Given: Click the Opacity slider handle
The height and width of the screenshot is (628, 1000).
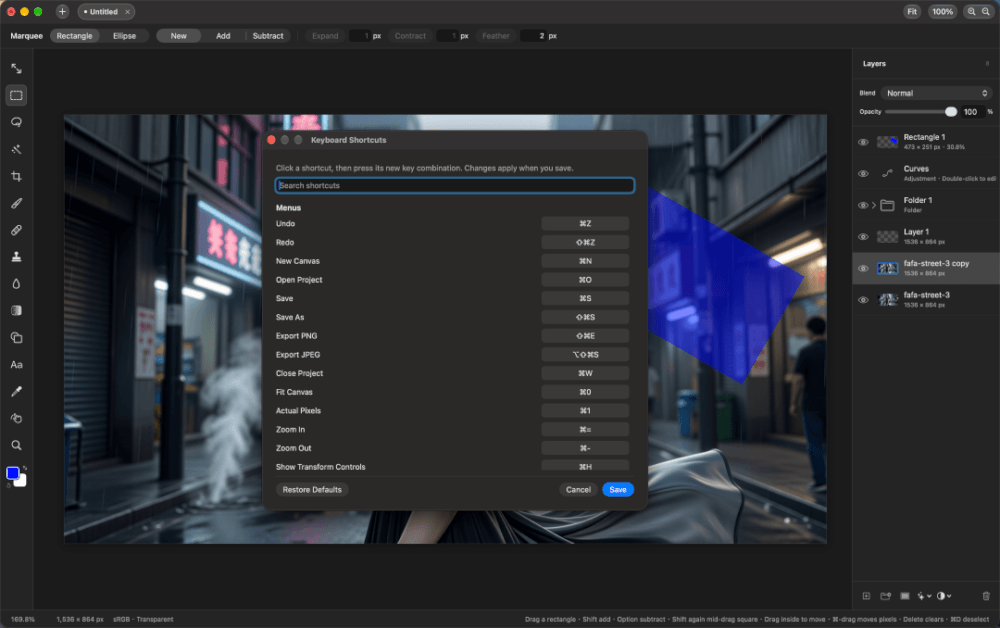Looking at the screenshot, I should click(x=951, y=112).
